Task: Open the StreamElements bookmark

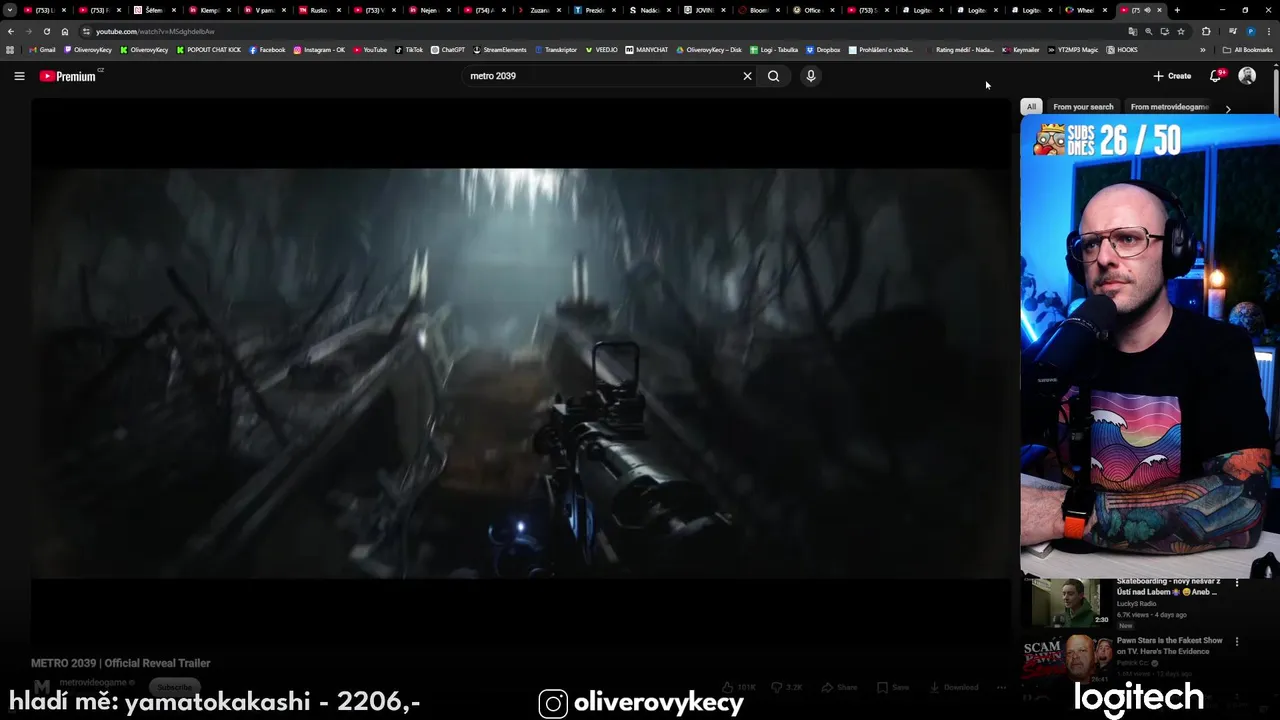Action: pos(500,50)
